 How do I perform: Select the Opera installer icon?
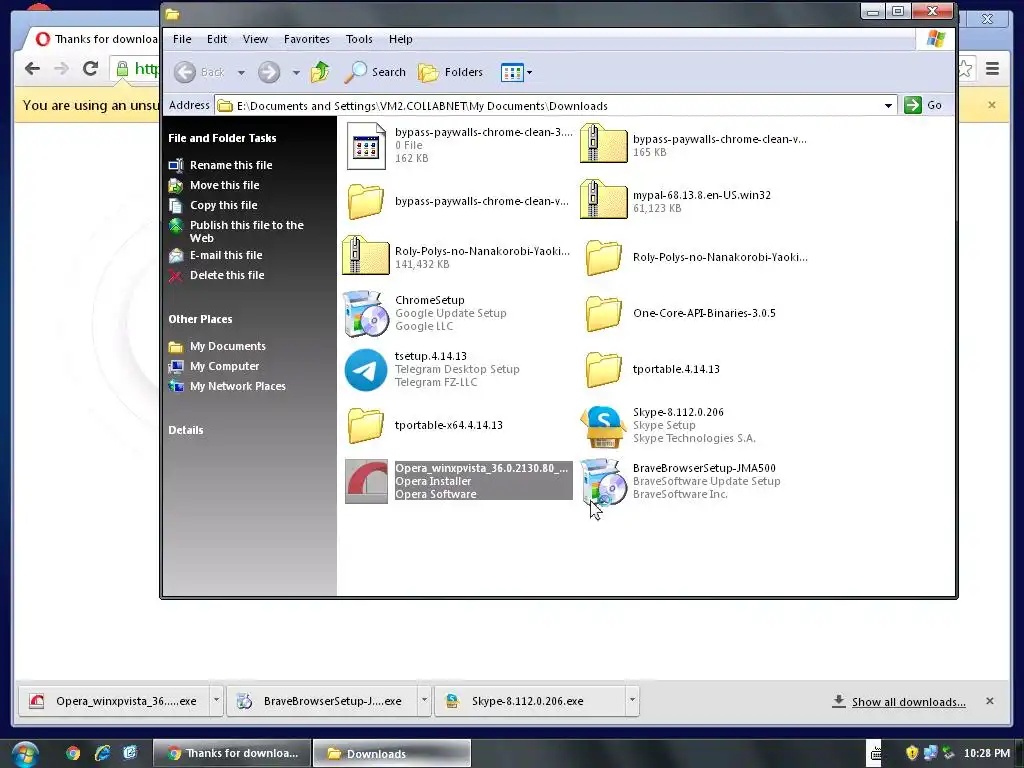pyautogui.click(x=366, y=481)
